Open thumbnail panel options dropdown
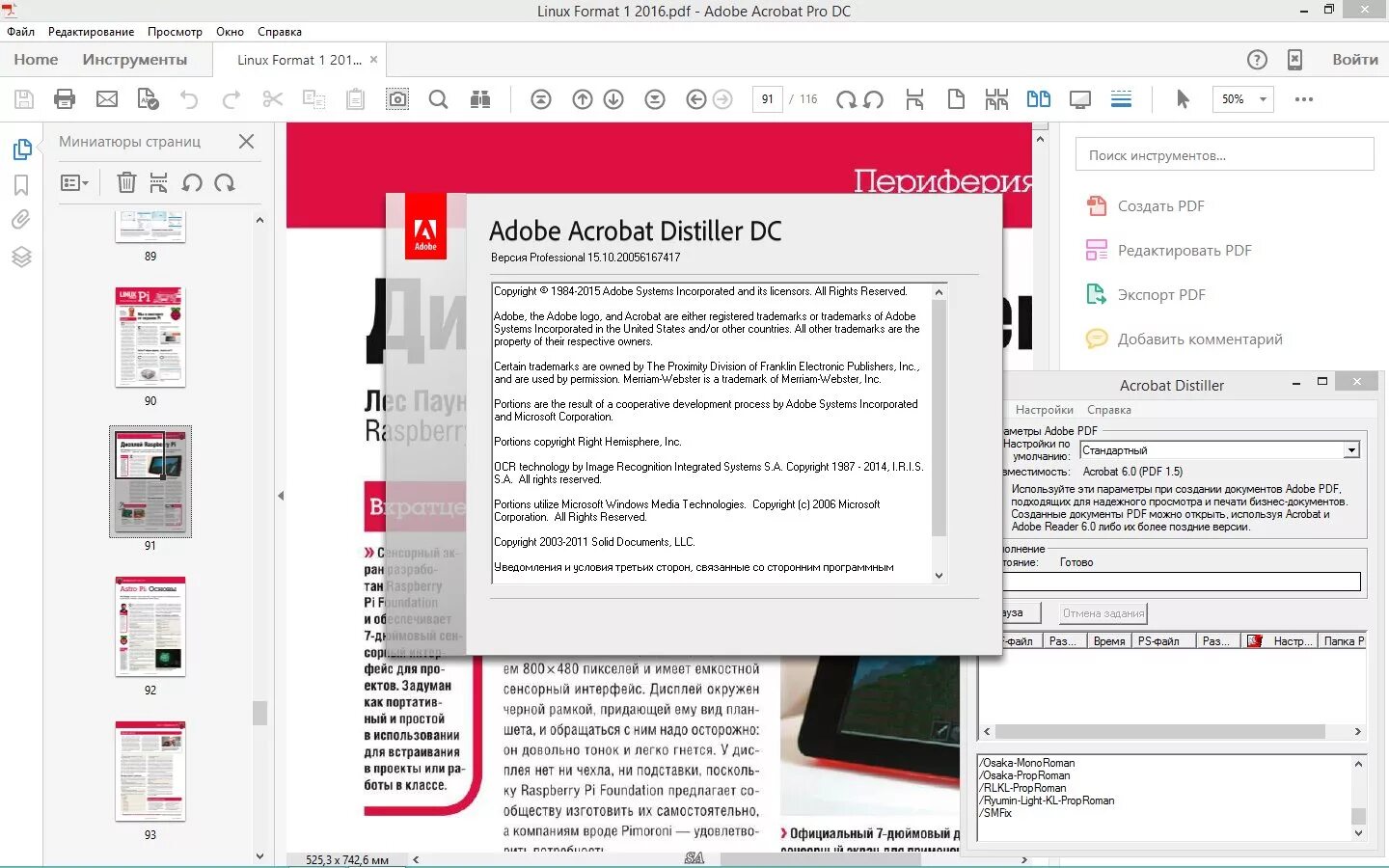This screenshot has width=1389, height=868. pyautogui.click(x=74, y=182)
